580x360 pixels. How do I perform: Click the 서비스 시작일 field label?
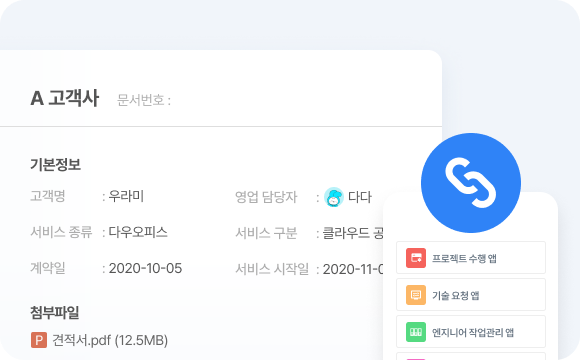pyautogui.click(x=272, y=269)
